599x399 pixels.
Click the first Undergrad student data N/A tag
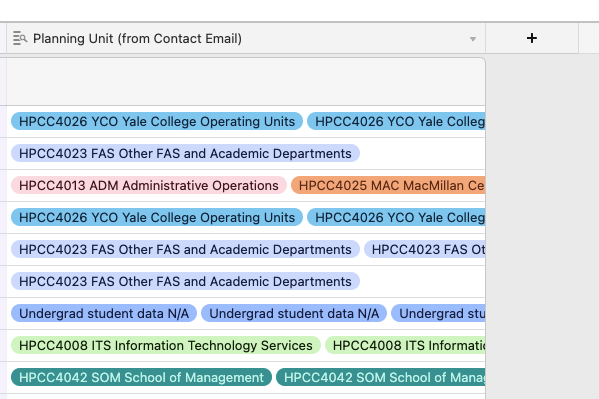click(104, 313)
